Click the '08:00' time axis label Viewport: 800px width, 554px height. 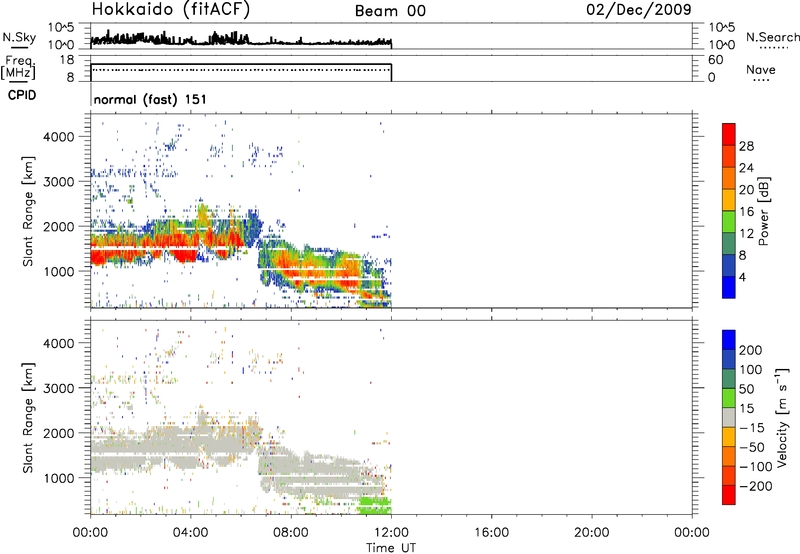coord(291,533)
